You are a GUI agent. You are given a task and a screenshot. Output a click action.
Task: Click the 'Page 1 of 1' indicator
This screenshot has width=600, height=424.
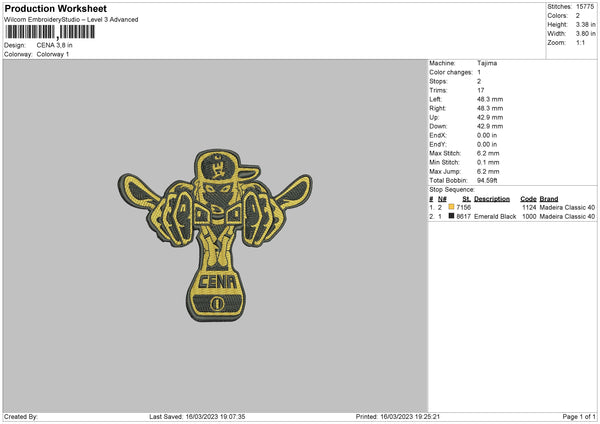pyautogui.click(x=579, y=417)
